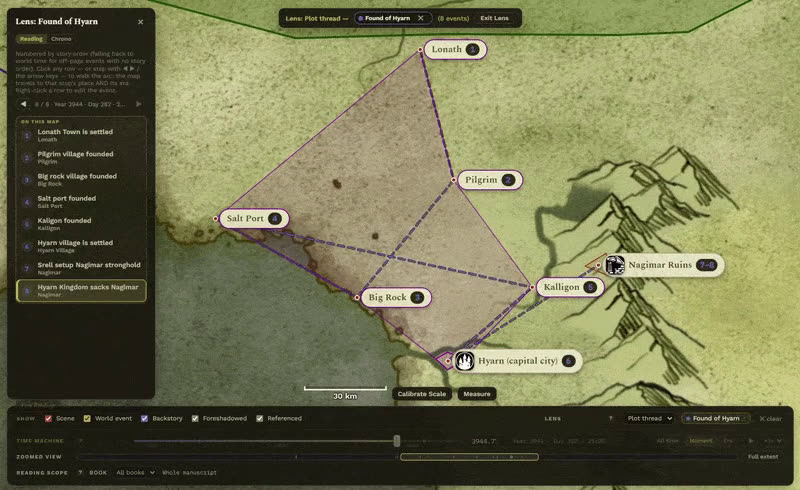Select 'Lonath Town is settled' event row
Viewport: 800px width, 490px height.
(82, 135)
